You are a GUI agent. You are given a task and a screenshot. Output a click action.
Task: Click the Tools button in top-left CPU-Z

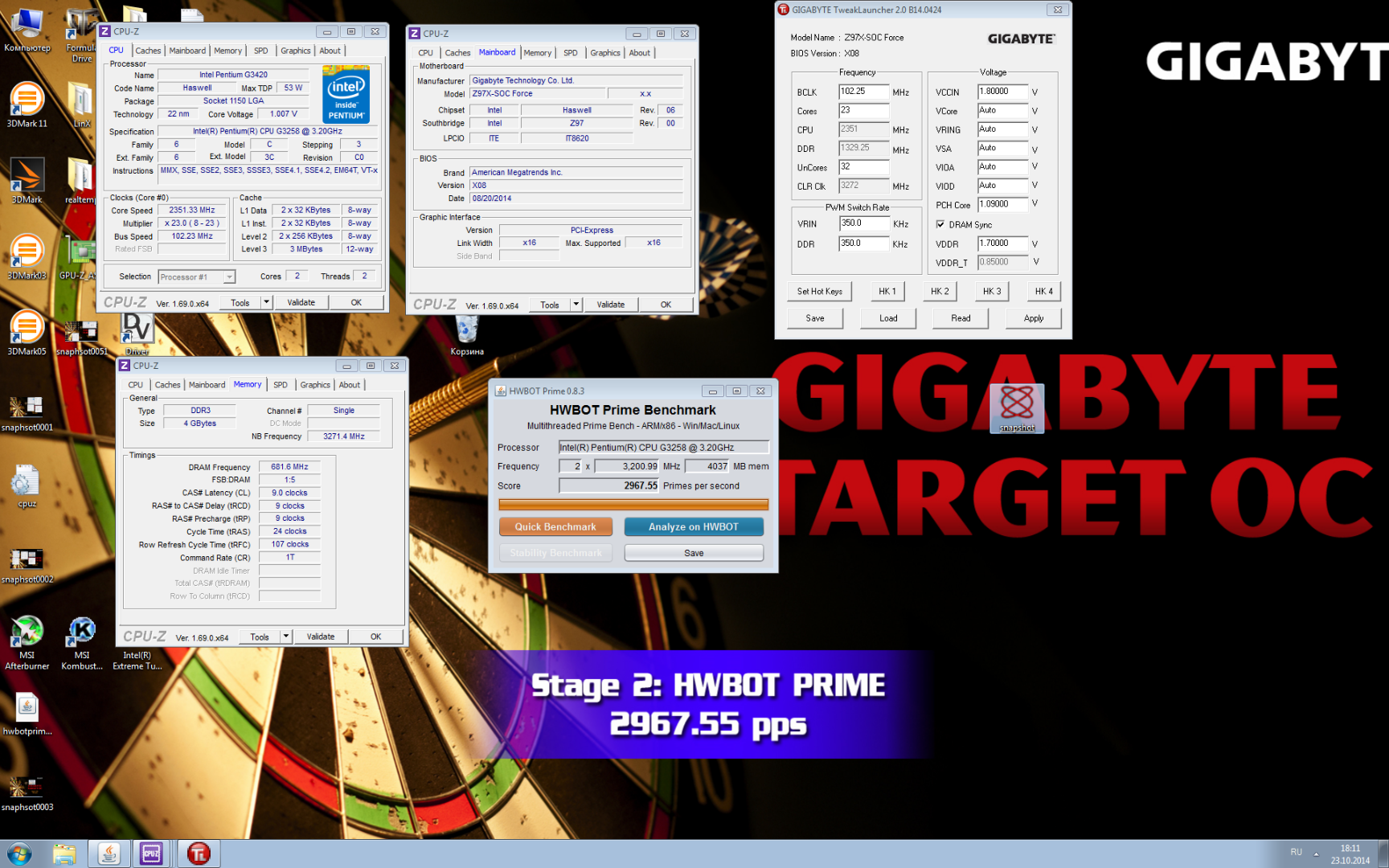click(240, 303)
